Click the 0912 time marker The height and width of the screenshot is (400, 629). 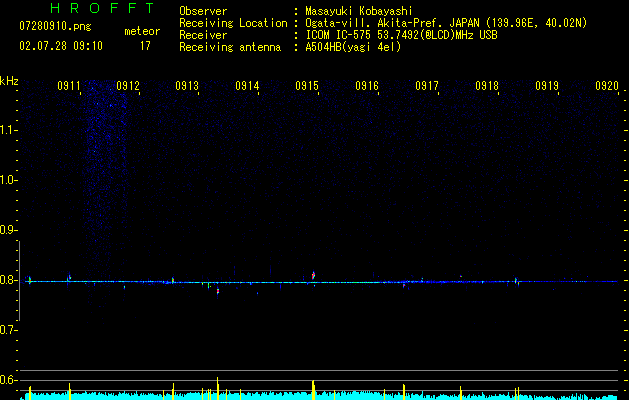(128, 85)
